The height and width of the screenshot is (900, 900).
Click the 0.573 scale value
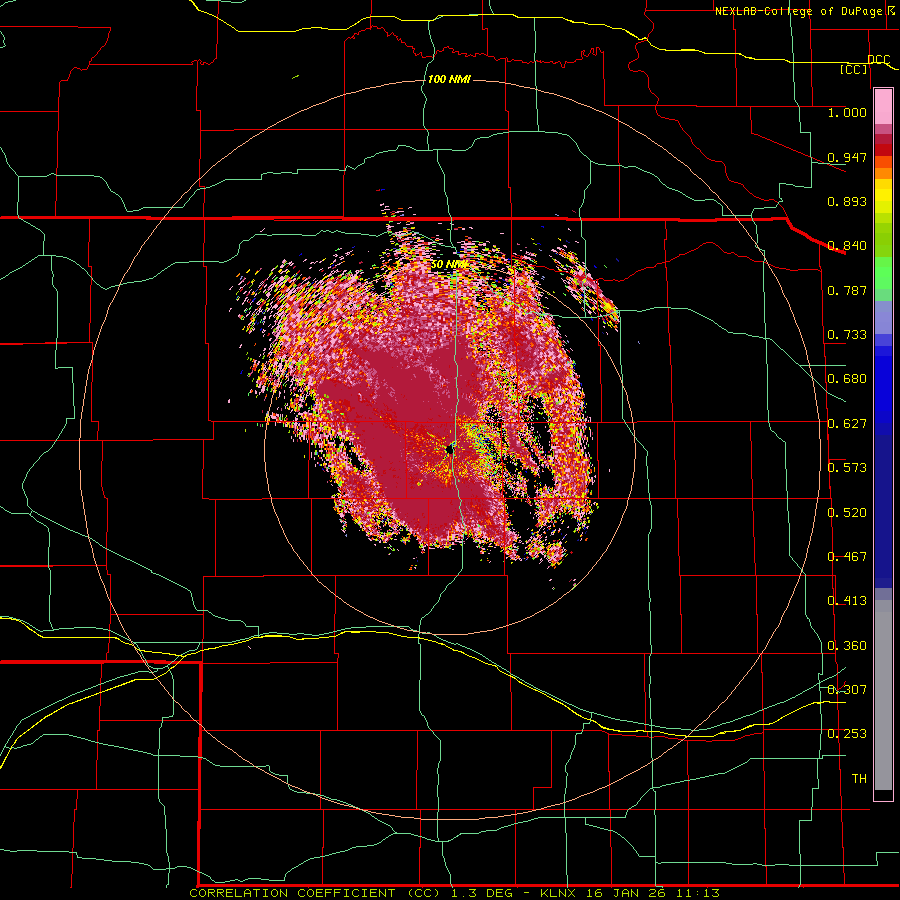coord(847,468)
